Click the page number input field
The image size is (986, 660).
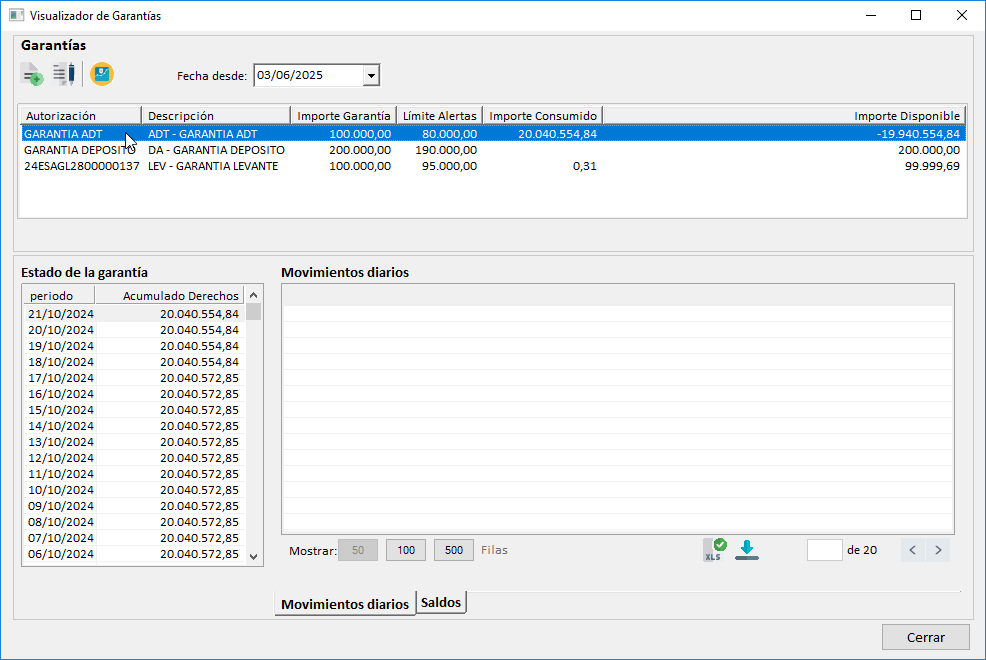(824, 550)
